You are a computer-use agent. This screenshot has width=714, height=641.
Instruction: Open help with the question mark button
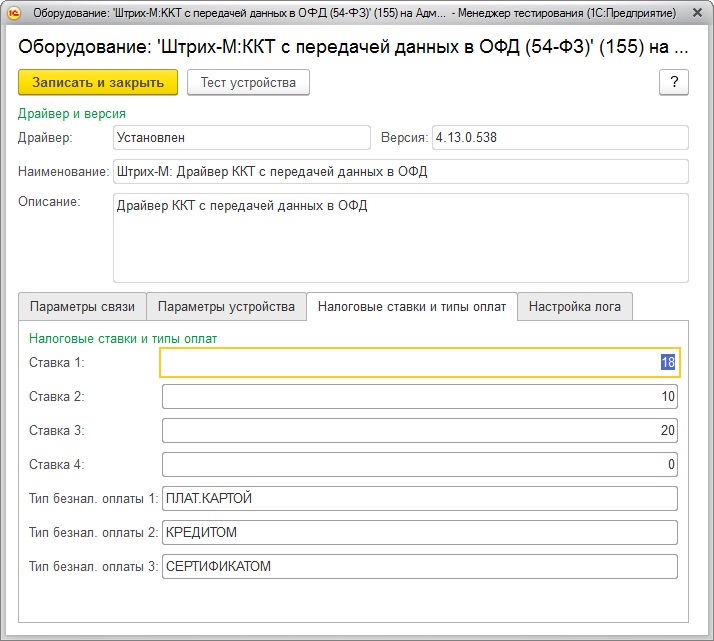673,82
